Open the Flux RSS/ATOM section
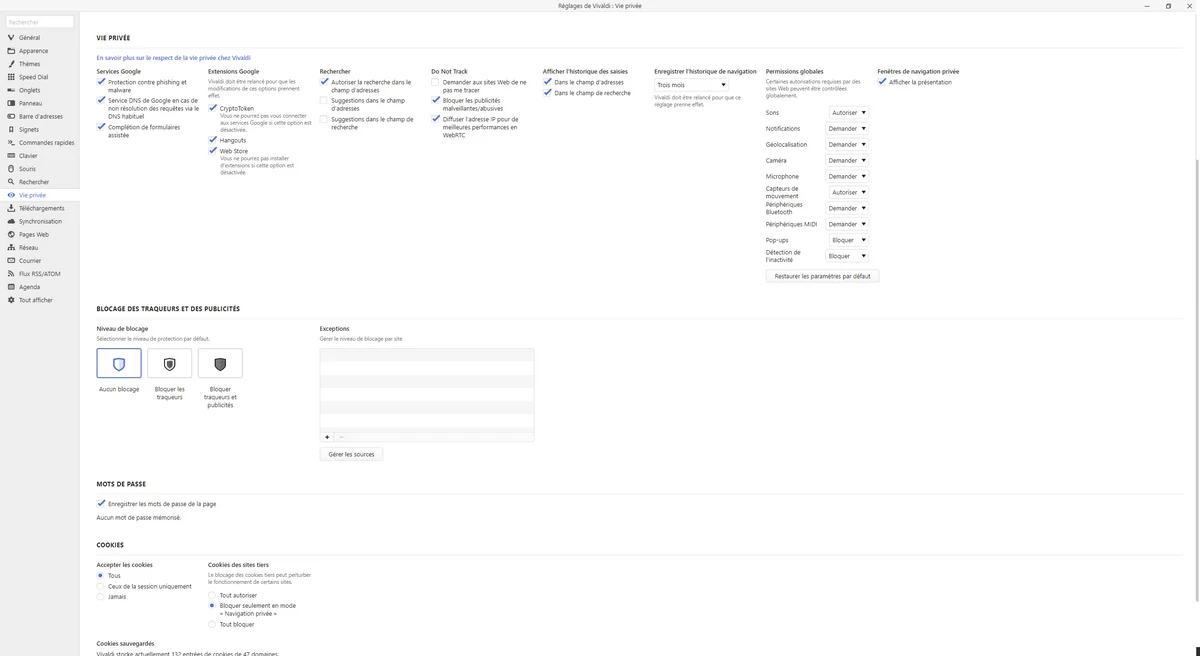This screenshot has height=656, width=1200. click(39, 274)
